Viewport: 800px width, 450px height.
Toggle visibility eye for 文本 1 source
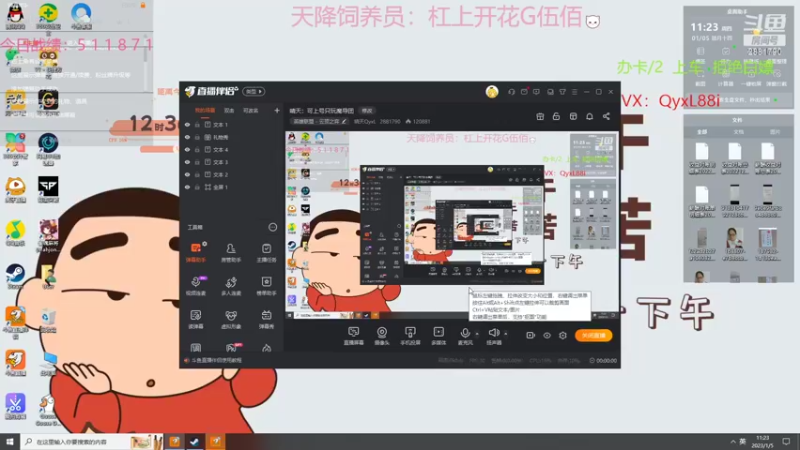[x=187, y=124]
